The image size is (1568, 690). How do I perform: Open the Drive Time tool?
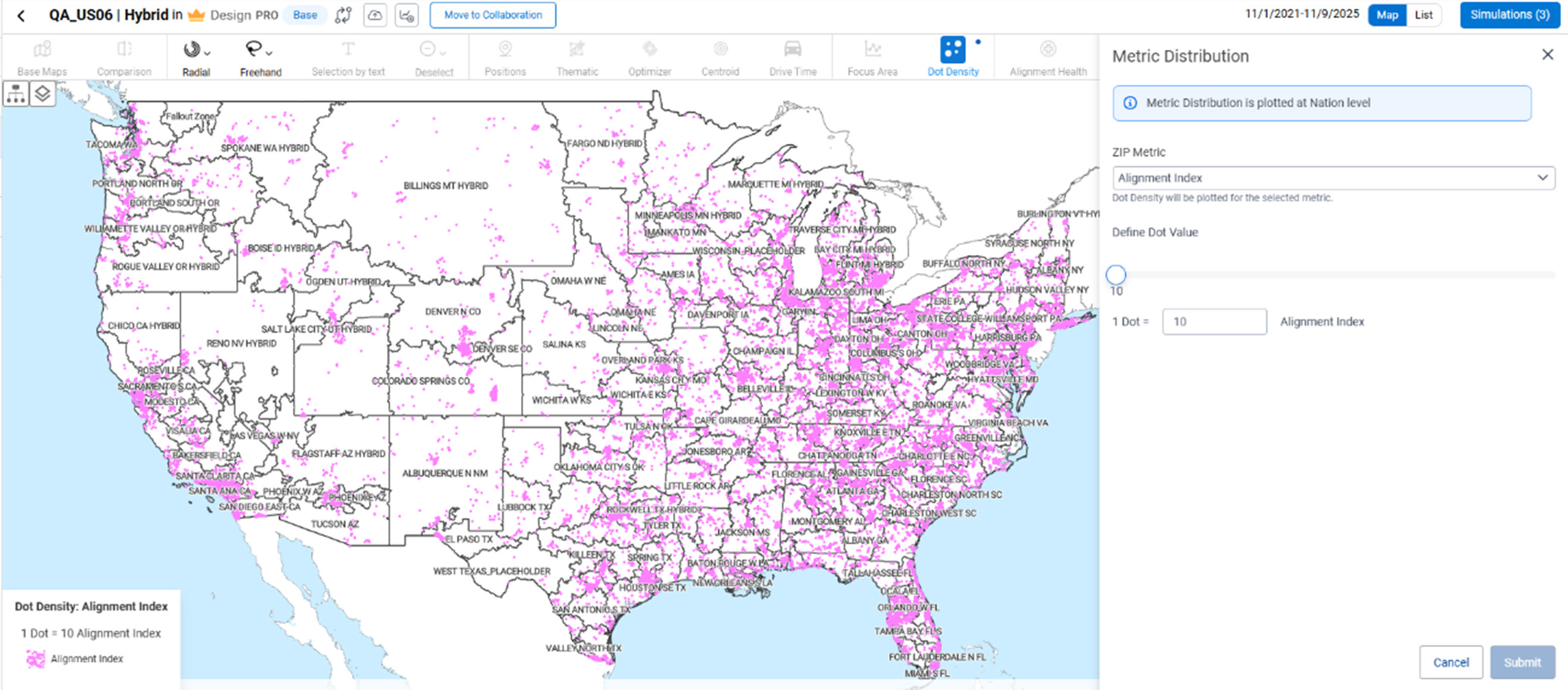792,56
